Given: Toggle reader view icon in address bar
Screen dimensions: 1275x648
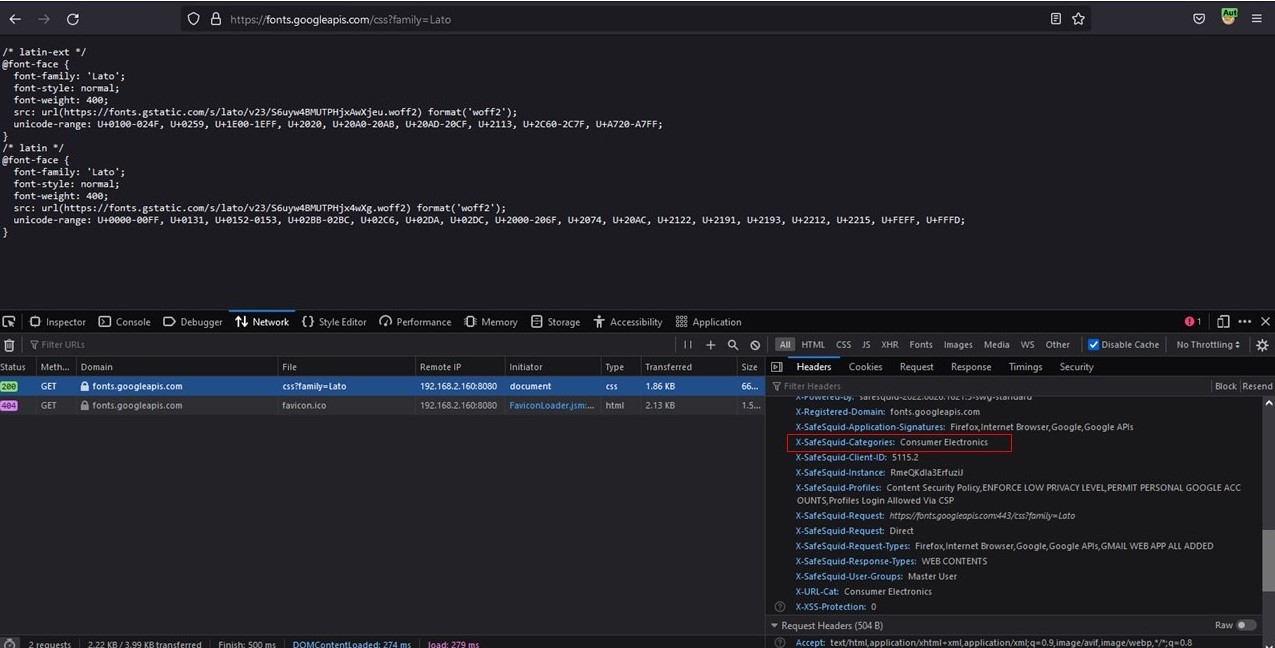Looking at the screenshot, I should click(1056, 19).
